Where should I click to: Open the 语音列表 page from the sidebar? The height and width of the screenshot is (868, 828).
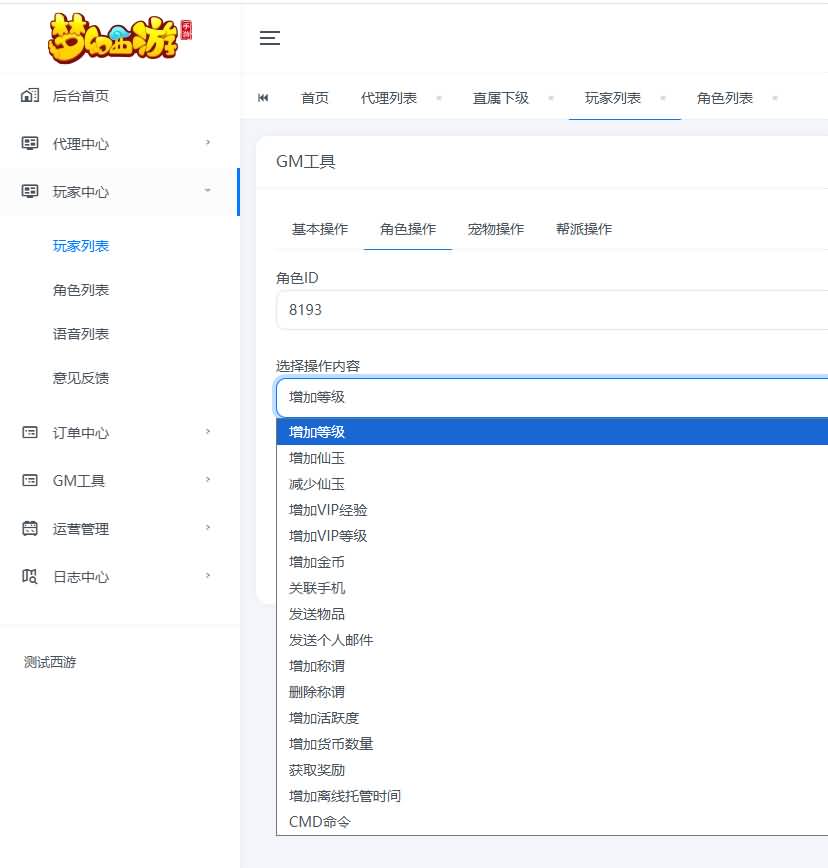coord(80,333)
